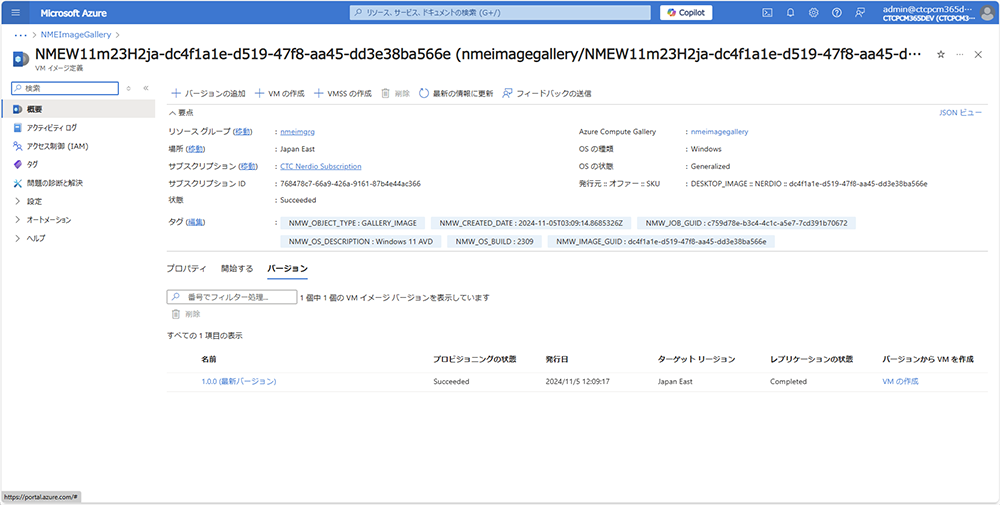This screenshot has height=505, width=1000.
Task: Collapse the sidebar with double chevron
Action: point(145,88)
